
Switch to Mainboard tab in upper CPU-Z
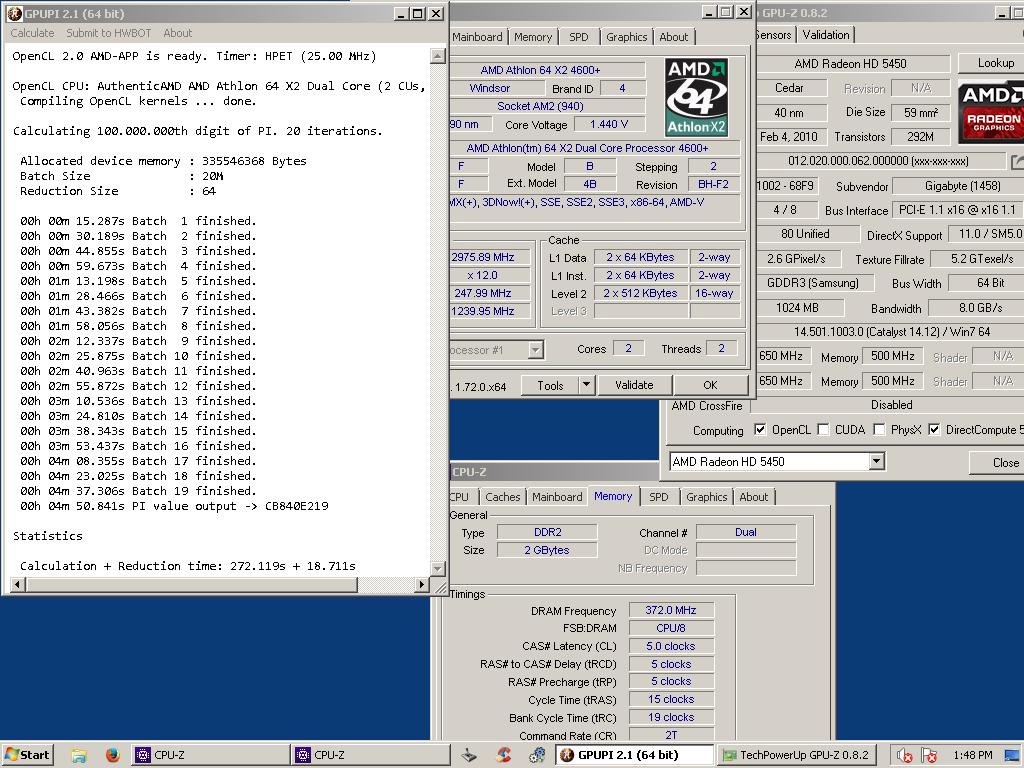coord(477,37)
